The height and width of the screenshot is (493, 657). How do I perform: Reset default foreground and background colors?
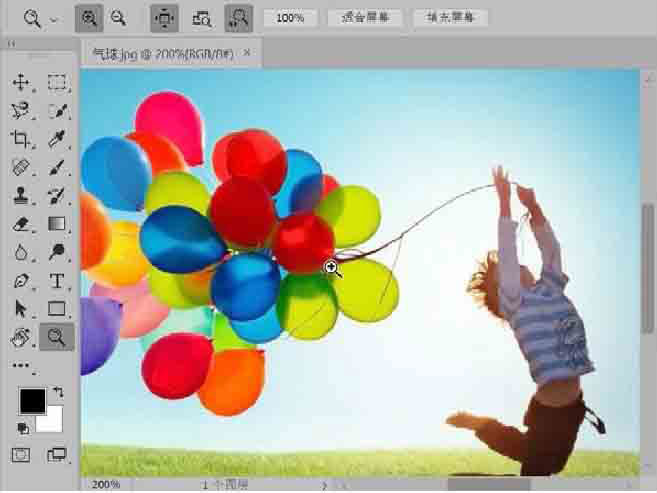coord(23,428)
